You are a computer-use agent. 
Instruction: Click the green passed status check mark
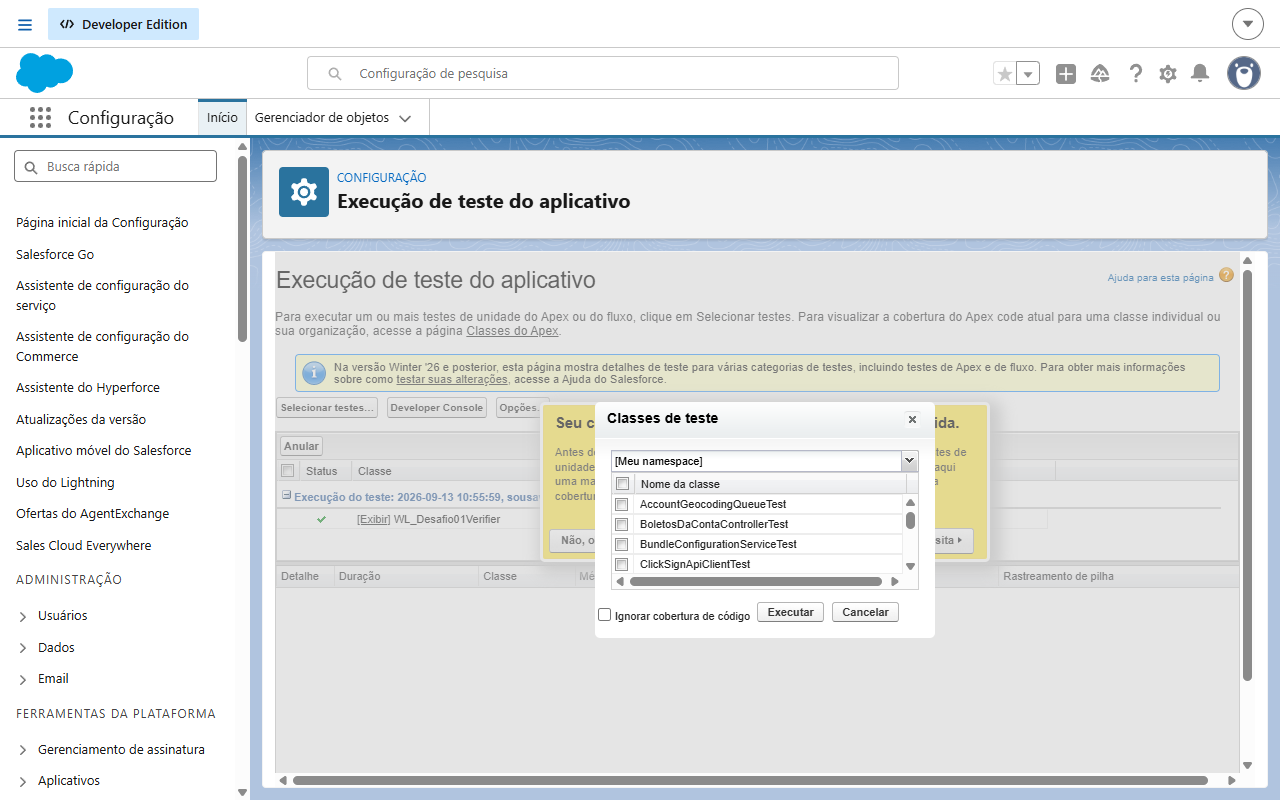pyautogui.click(x=321, y=519)
